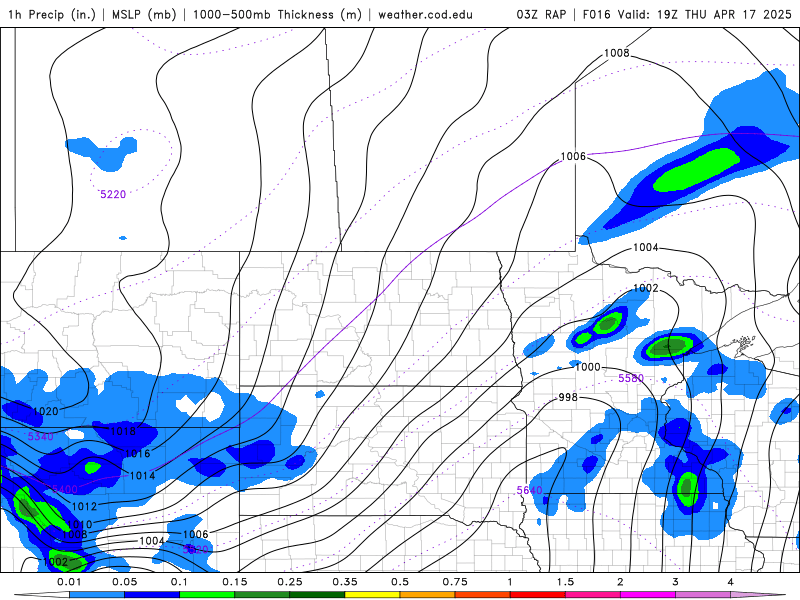The width and height of the screenshot is (800, 600).
Task: Click the magenta swatch between 2 and 3
Action: click(648, 595)
